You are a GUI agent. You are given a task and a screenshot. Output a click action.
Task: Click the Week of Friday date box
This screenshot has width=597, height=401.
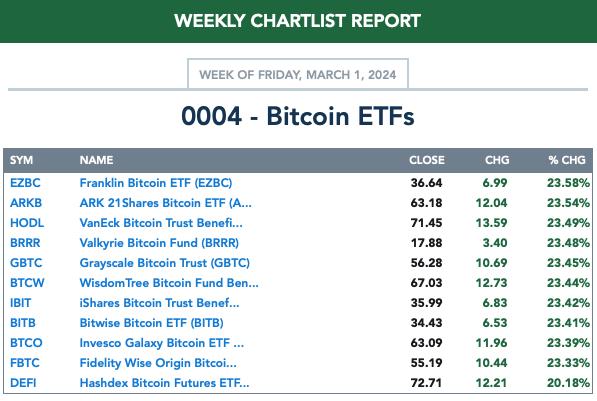[298, 74]
